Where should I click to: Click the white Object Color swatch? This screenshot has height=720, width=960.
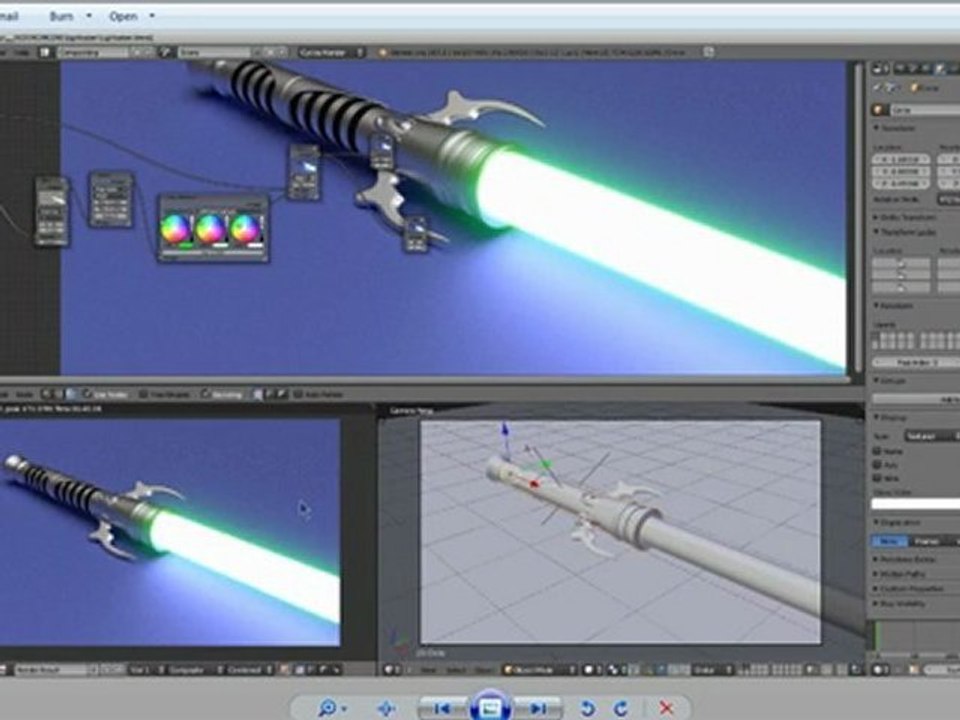pos(916,504)
